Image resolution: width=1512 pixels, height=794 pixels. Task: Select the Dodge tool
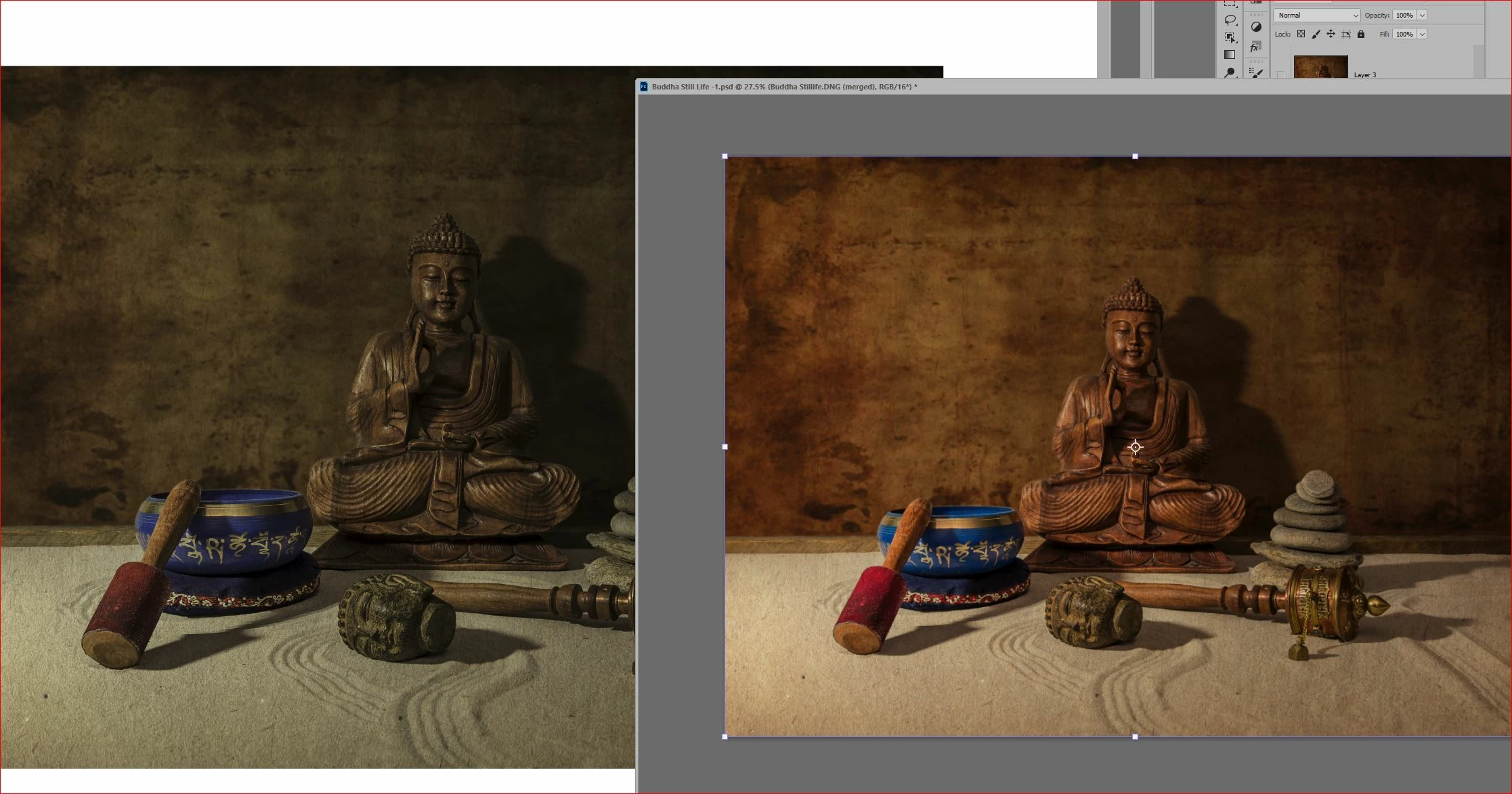[x=1230, y=72]
